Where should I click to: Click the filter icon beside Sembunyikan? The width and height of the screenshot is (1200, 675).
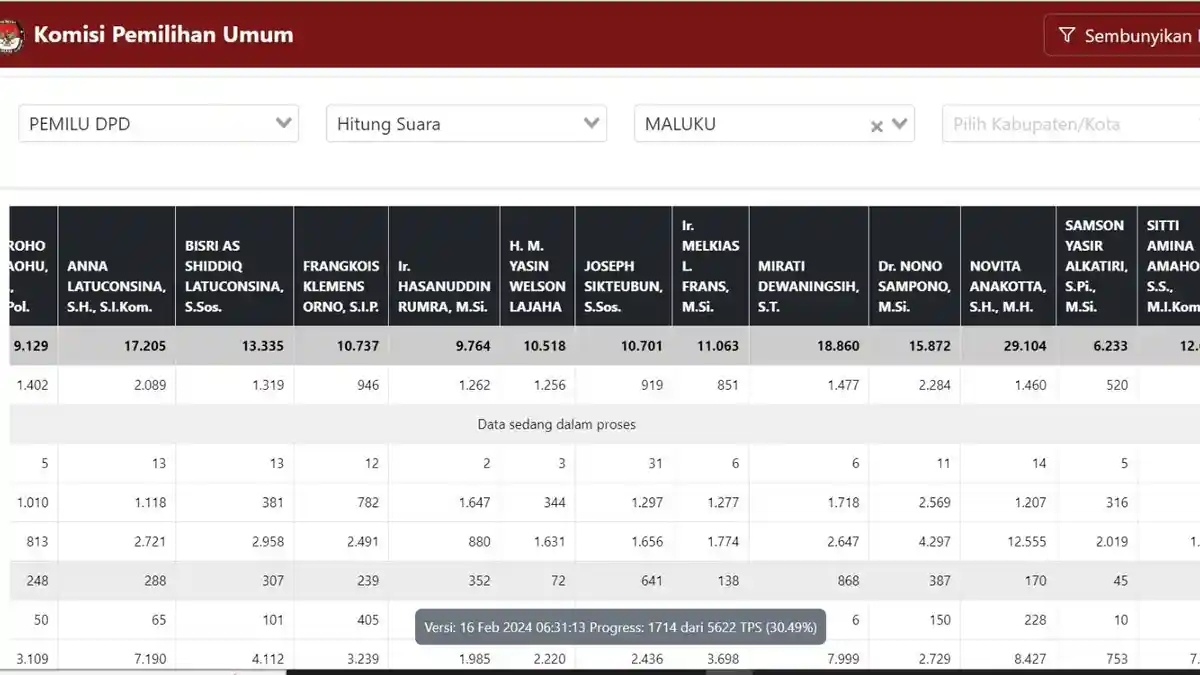pos(1067,35)
